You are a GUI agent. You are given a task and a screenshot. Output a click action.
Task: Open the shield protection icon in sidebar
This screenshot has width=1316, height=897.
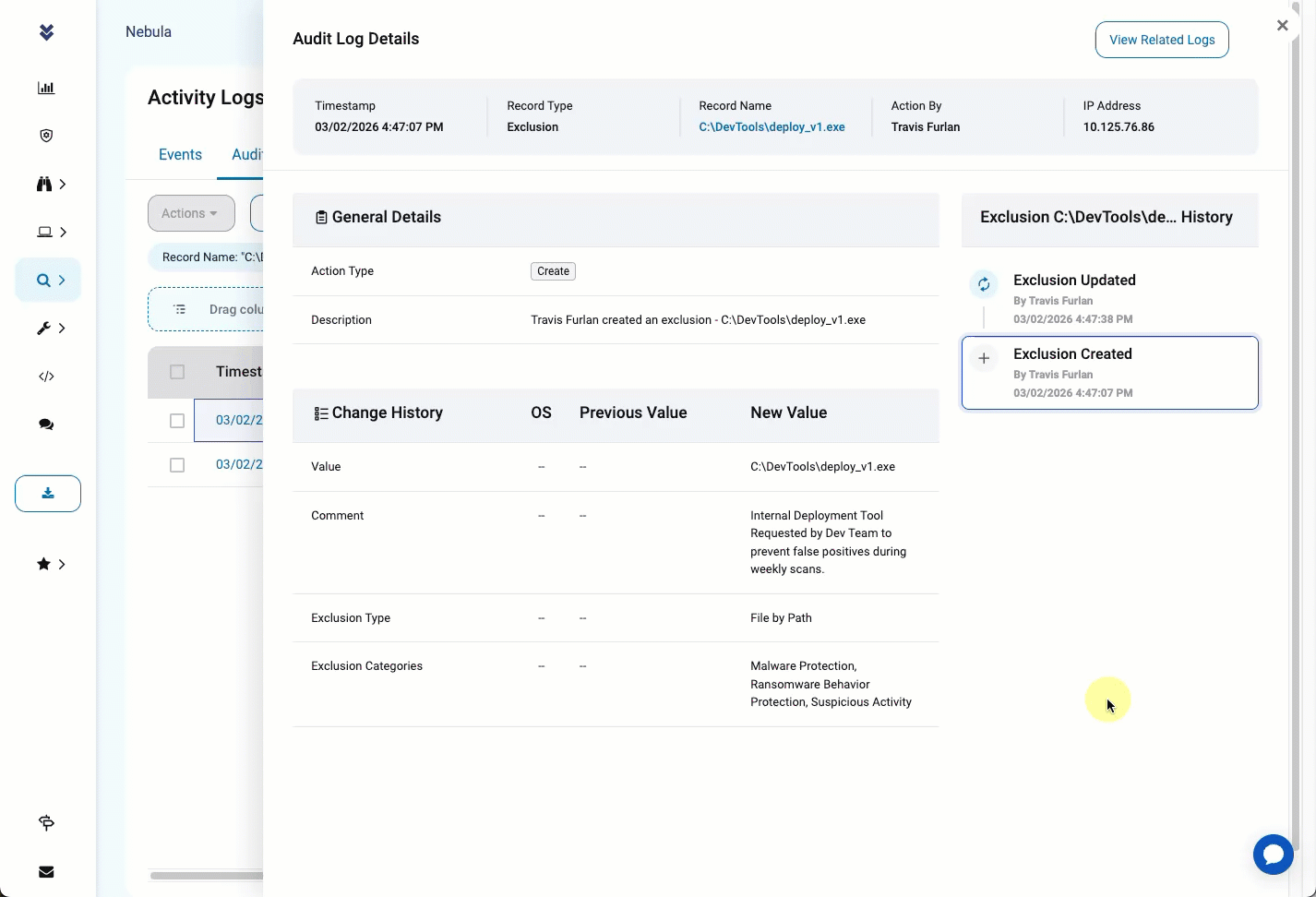point(46,136)
